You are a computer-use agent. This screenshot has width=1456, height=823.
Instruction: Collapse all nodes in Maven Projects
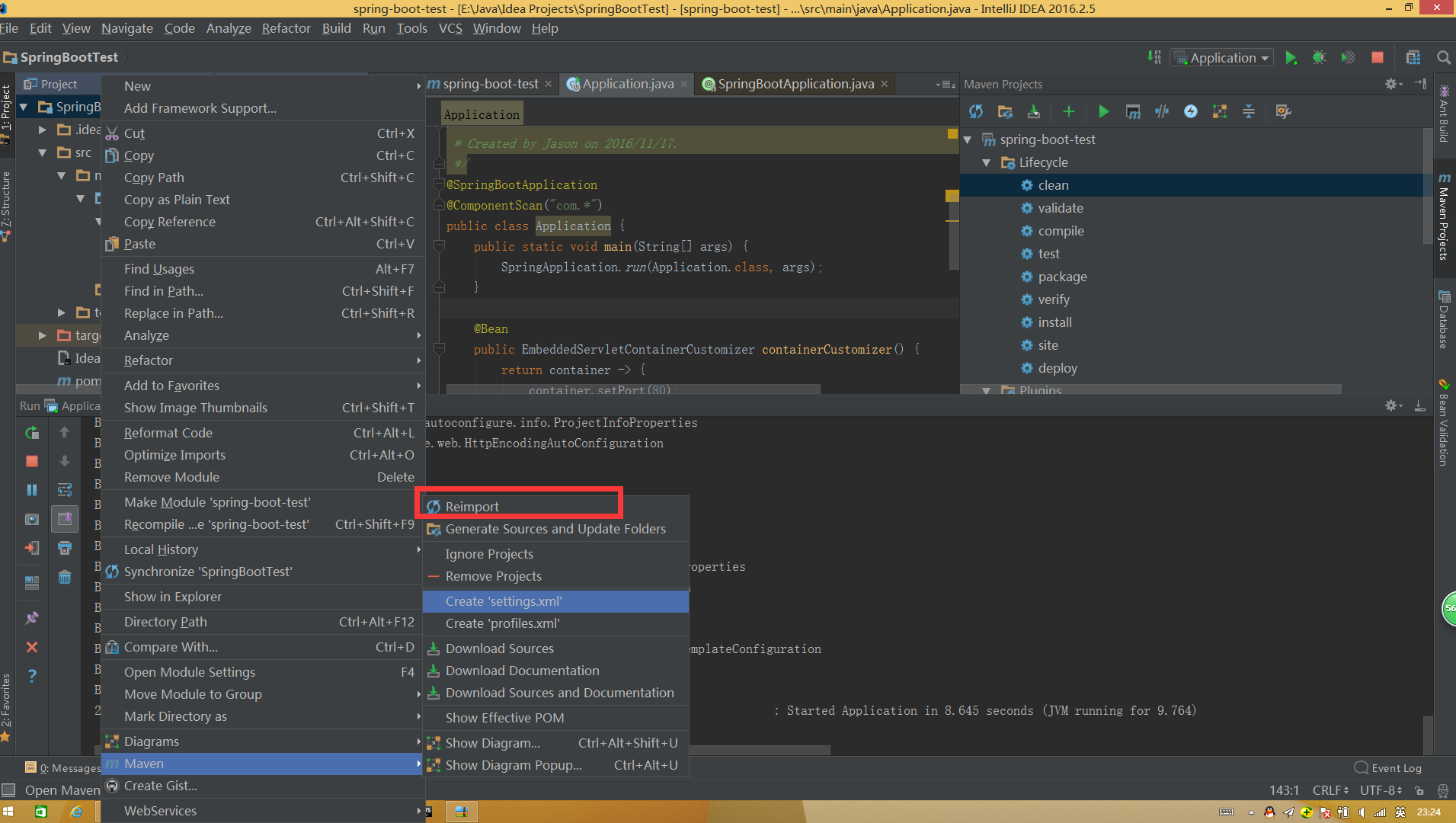pos(1249,112)
